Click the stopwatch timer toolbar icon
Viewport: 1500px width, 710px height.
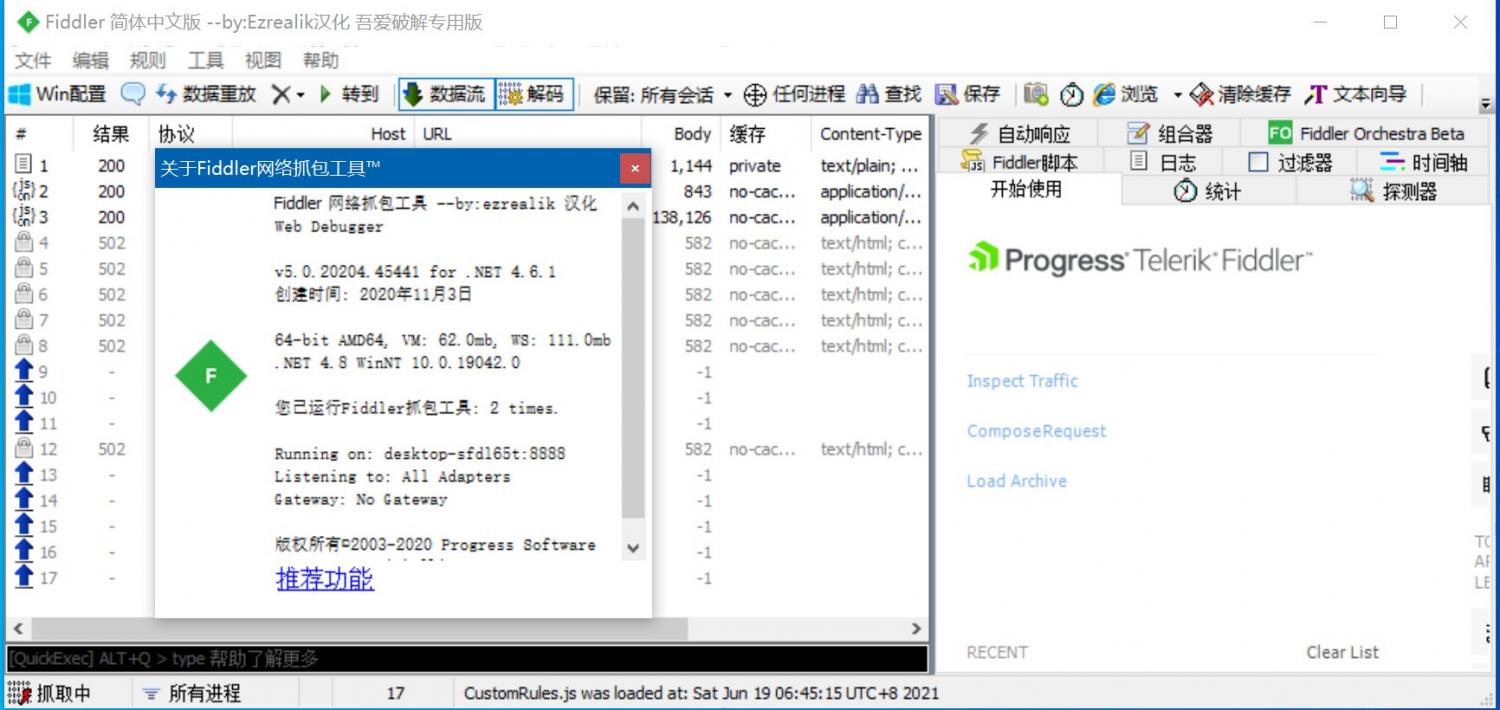point(1072,95)
